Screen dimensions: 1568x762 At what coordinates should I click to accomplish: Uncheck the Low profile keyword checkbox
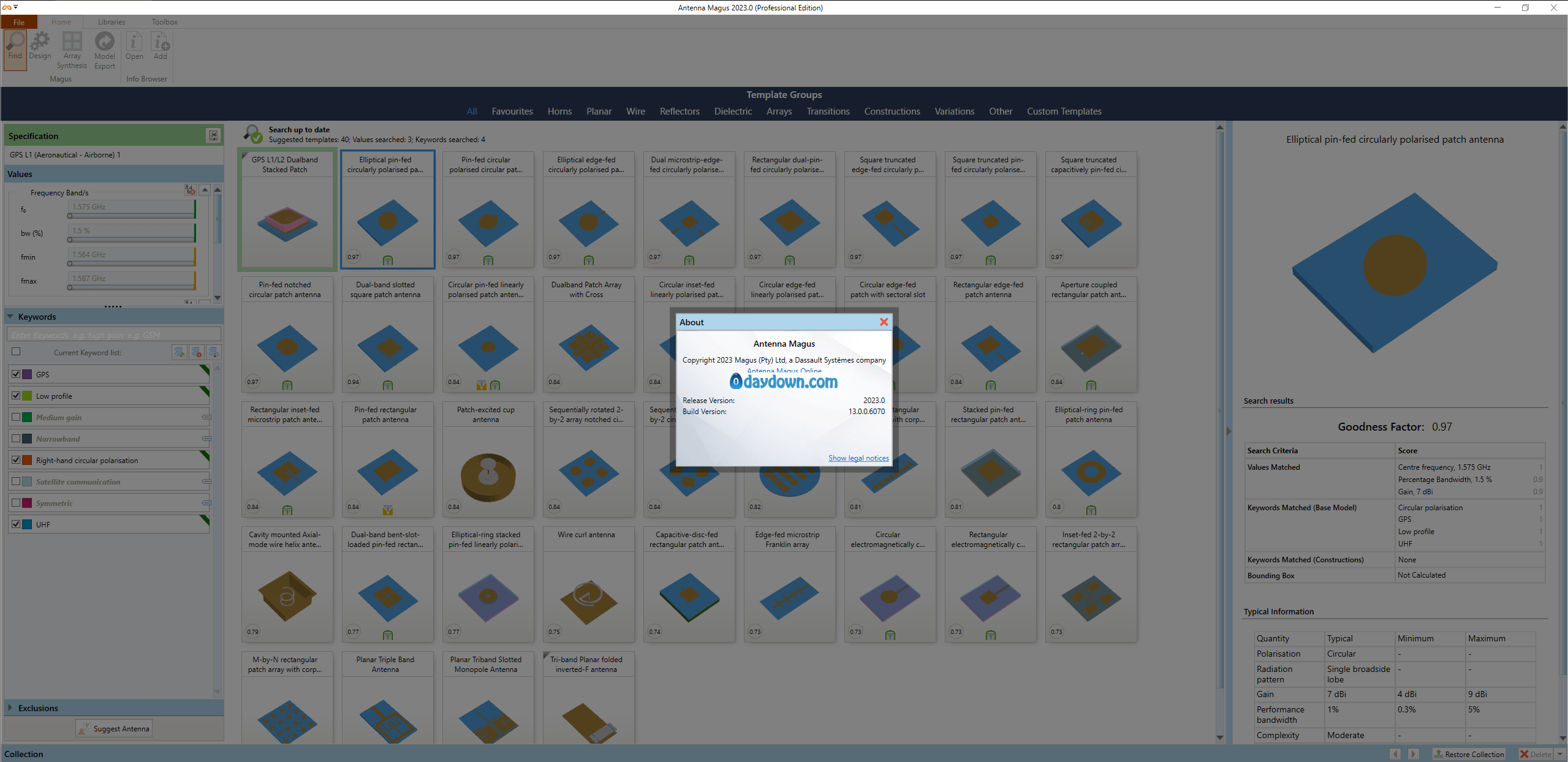[16, 396]
